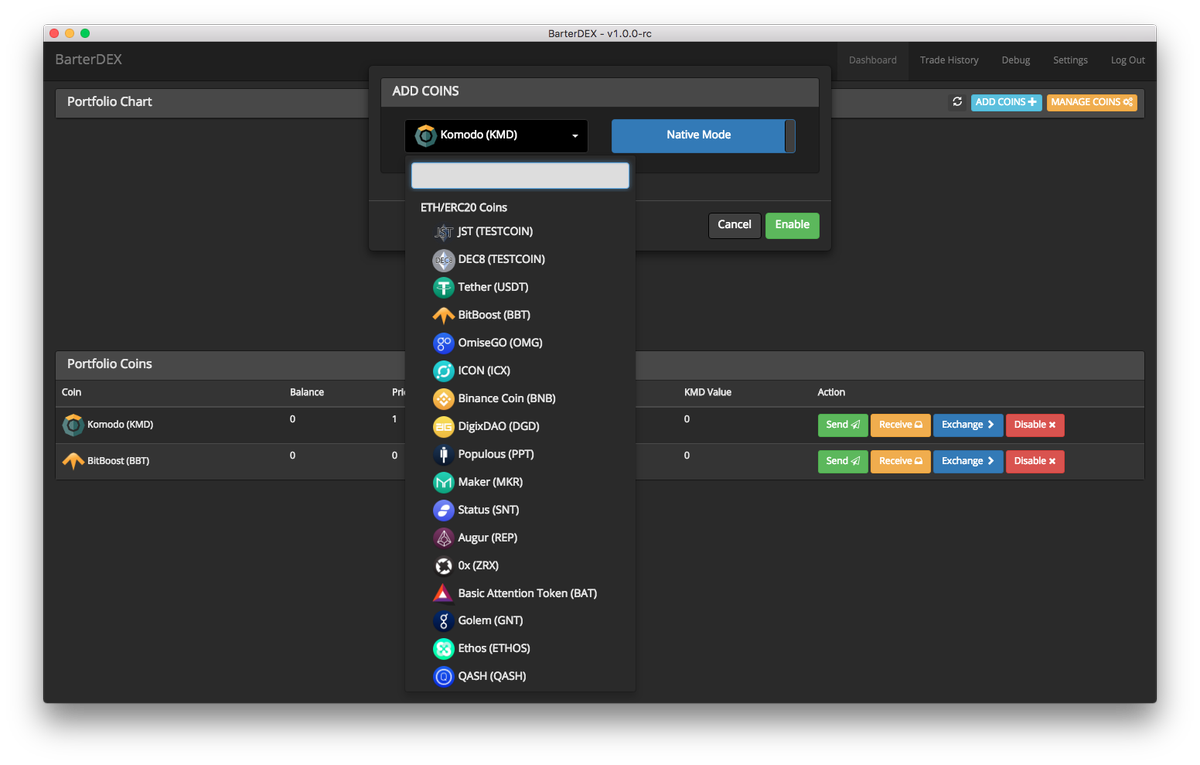
Task: Click the QASH coin icon
Action: click(x=443, y=677)
